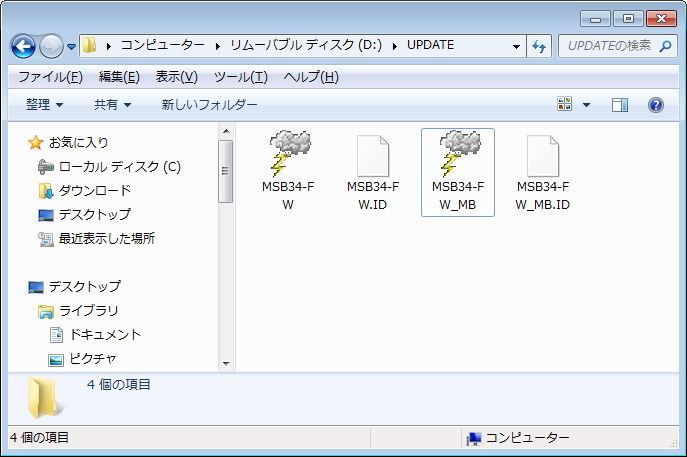Select the MSB34-FW.ID file icon
This screenshot has height=457, width=687.
pyautogui.click(x=373, y=156)
